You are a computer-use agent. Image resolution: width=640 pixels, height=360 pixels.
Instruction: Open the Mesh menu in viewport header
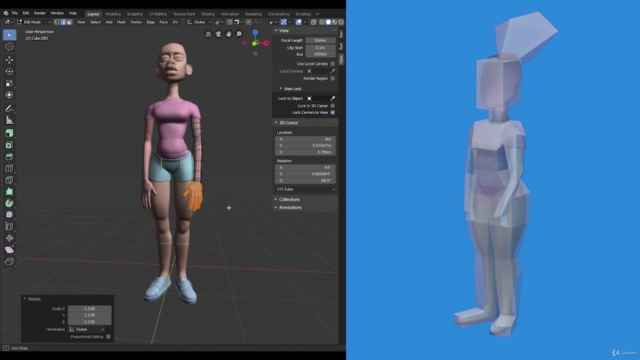(x=121, y=22)
